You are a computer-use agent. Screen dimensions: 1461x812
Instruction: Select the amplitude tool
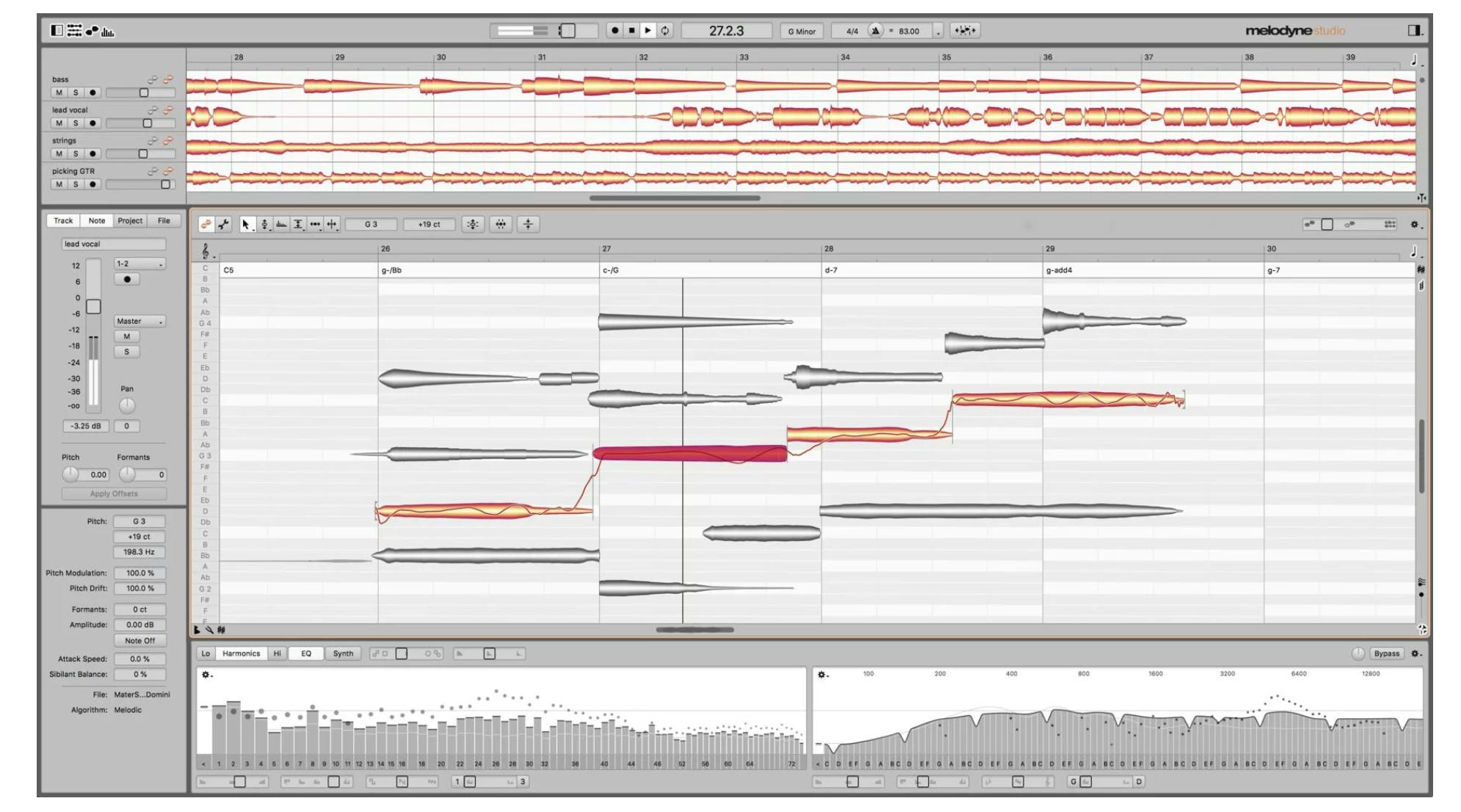pyautogui.click(x=298, y=225)
